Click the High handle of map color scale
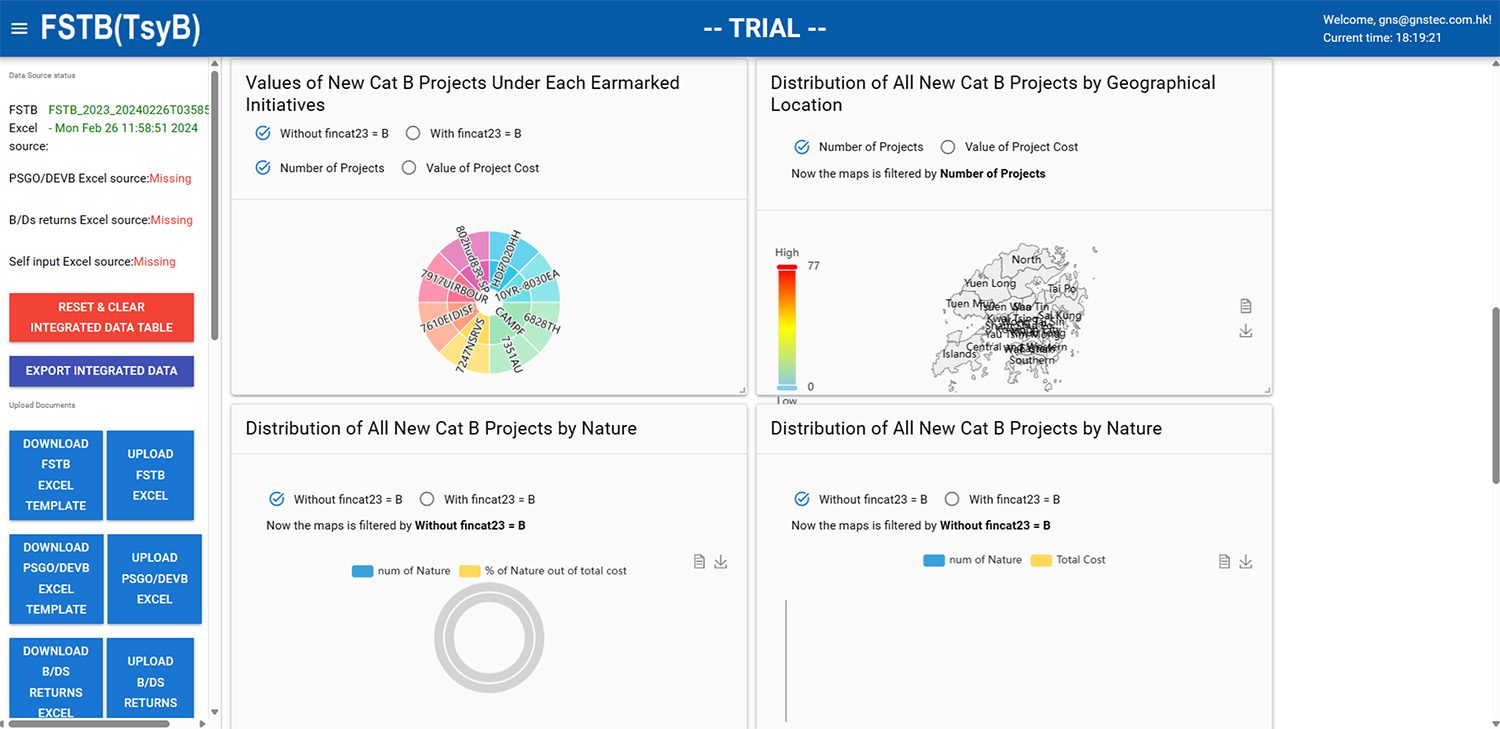 coord(787,267)
